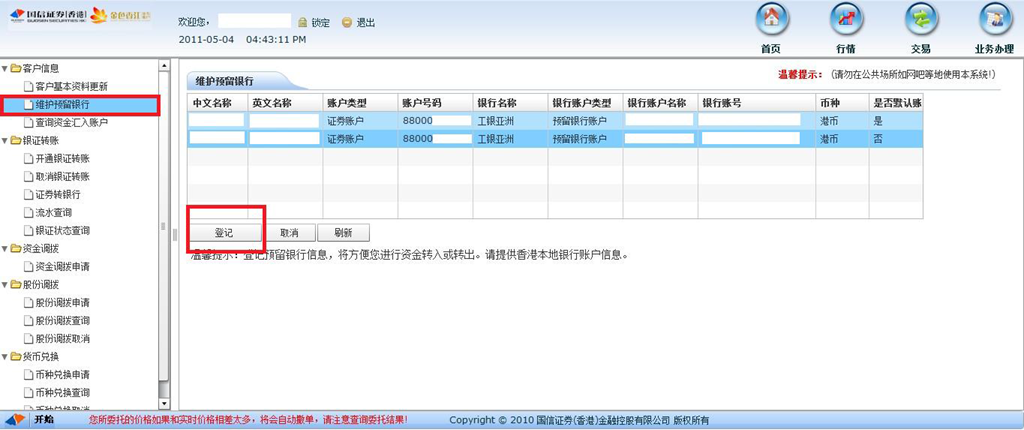Click the 开始 start icon in the bottom bar
1024x430 pixels.
[x=16, y=420]
